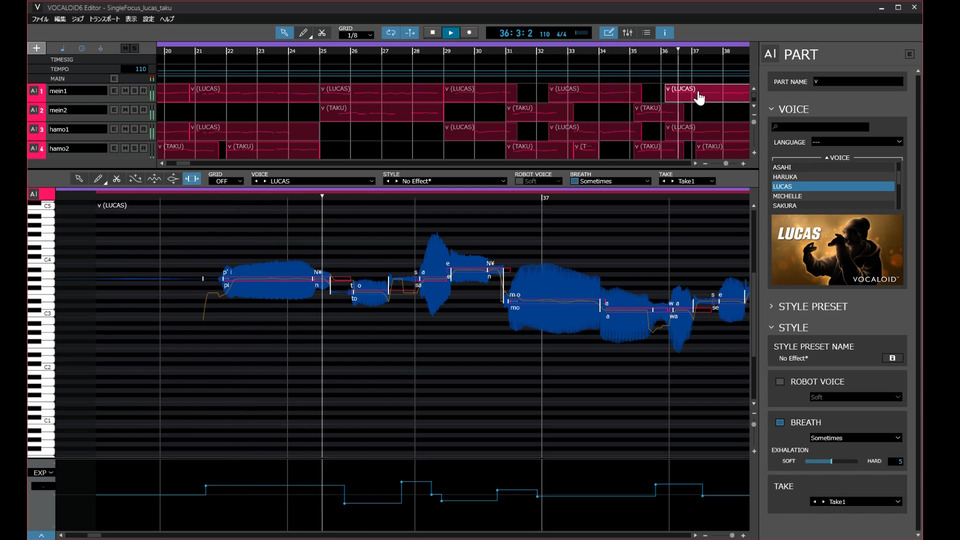Select the piano roll pencil tool
The width and height of the screenshot is (960, 540).
98,179
